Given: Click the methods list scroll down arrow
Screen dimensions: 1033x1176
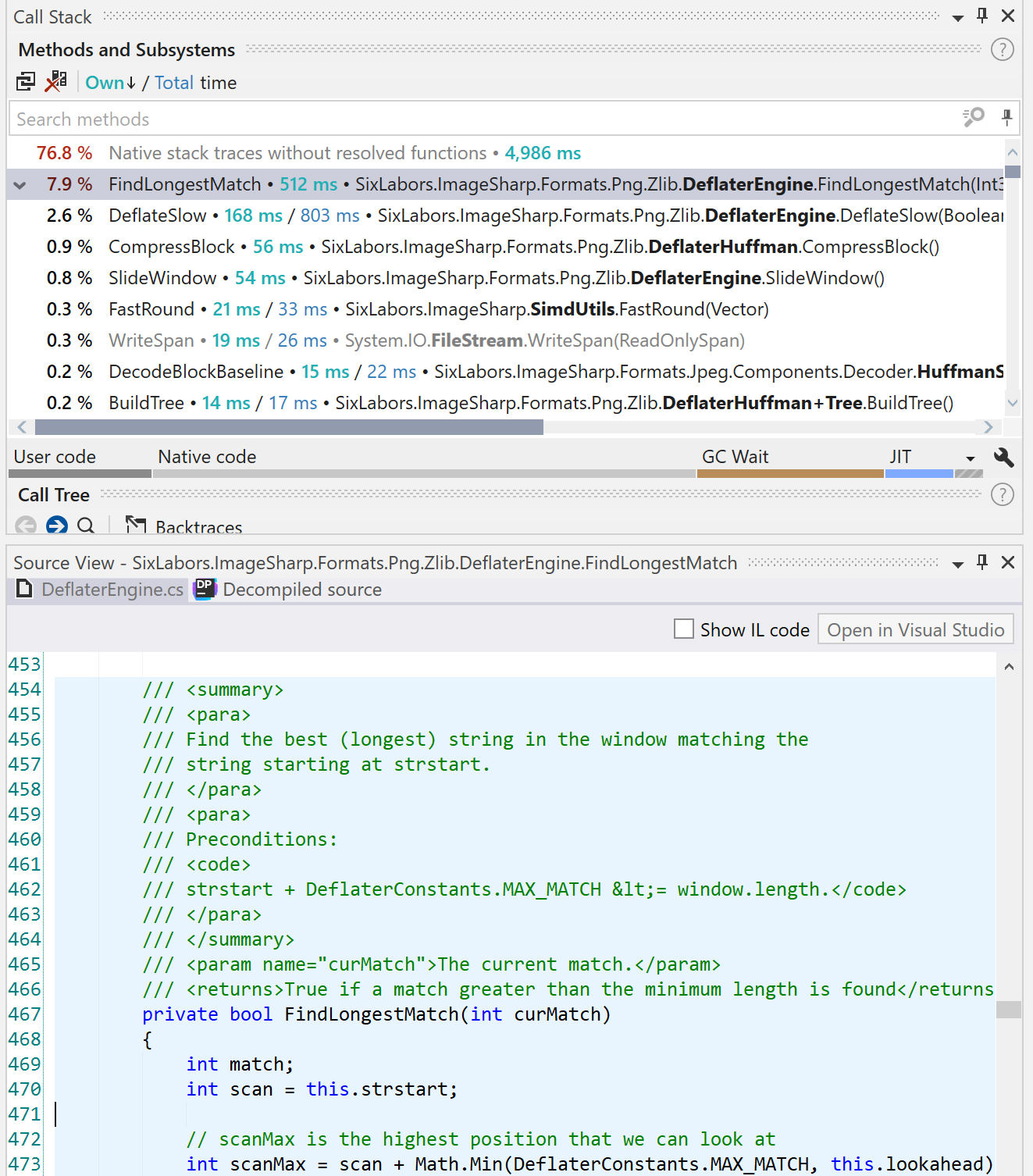Looking at the screenshot, I should coord(1013,404).
